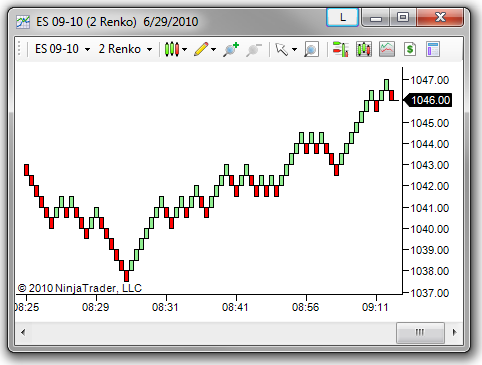482x365 pixels.
Task: Click the 1046.00 current price marker
Action: coord(428,100)
